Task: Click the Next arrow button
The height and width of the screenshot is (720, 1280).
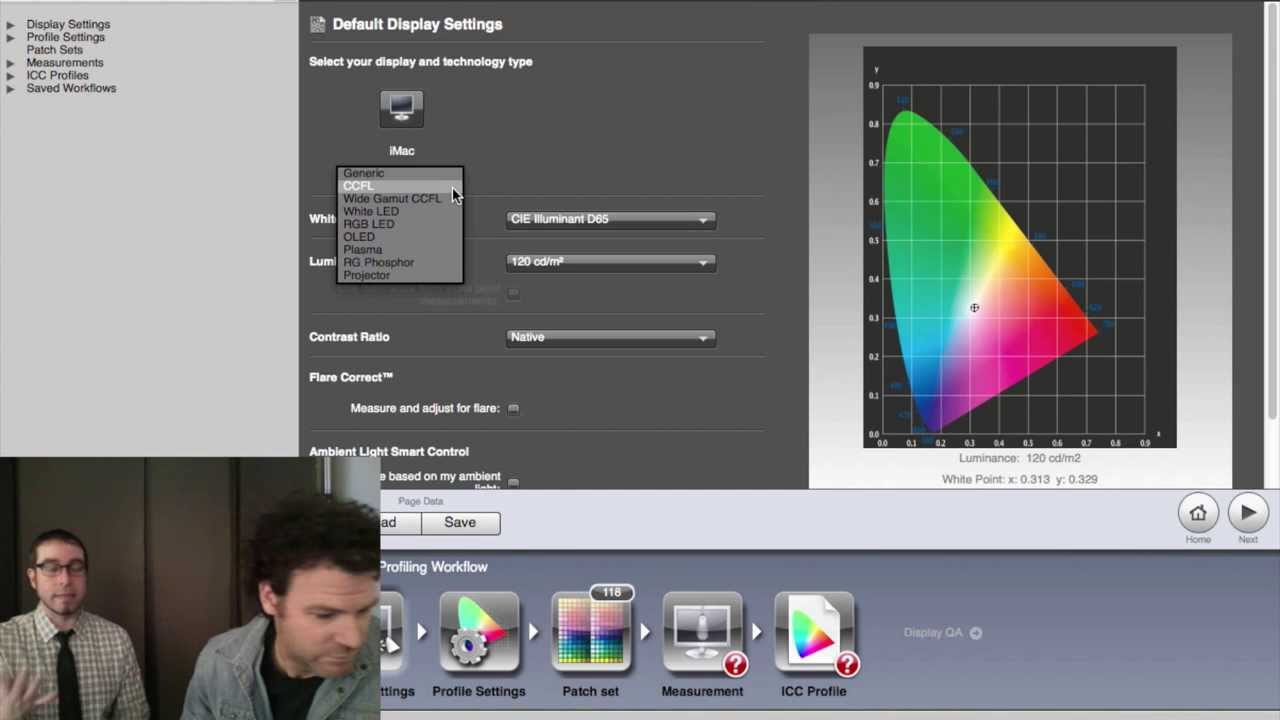Action: tap(1248, 513)
